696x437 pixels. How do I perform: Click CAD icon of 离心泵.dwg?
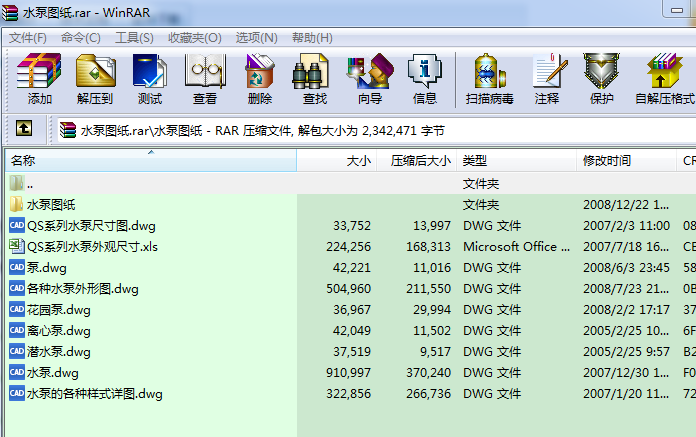click(16, 330)
